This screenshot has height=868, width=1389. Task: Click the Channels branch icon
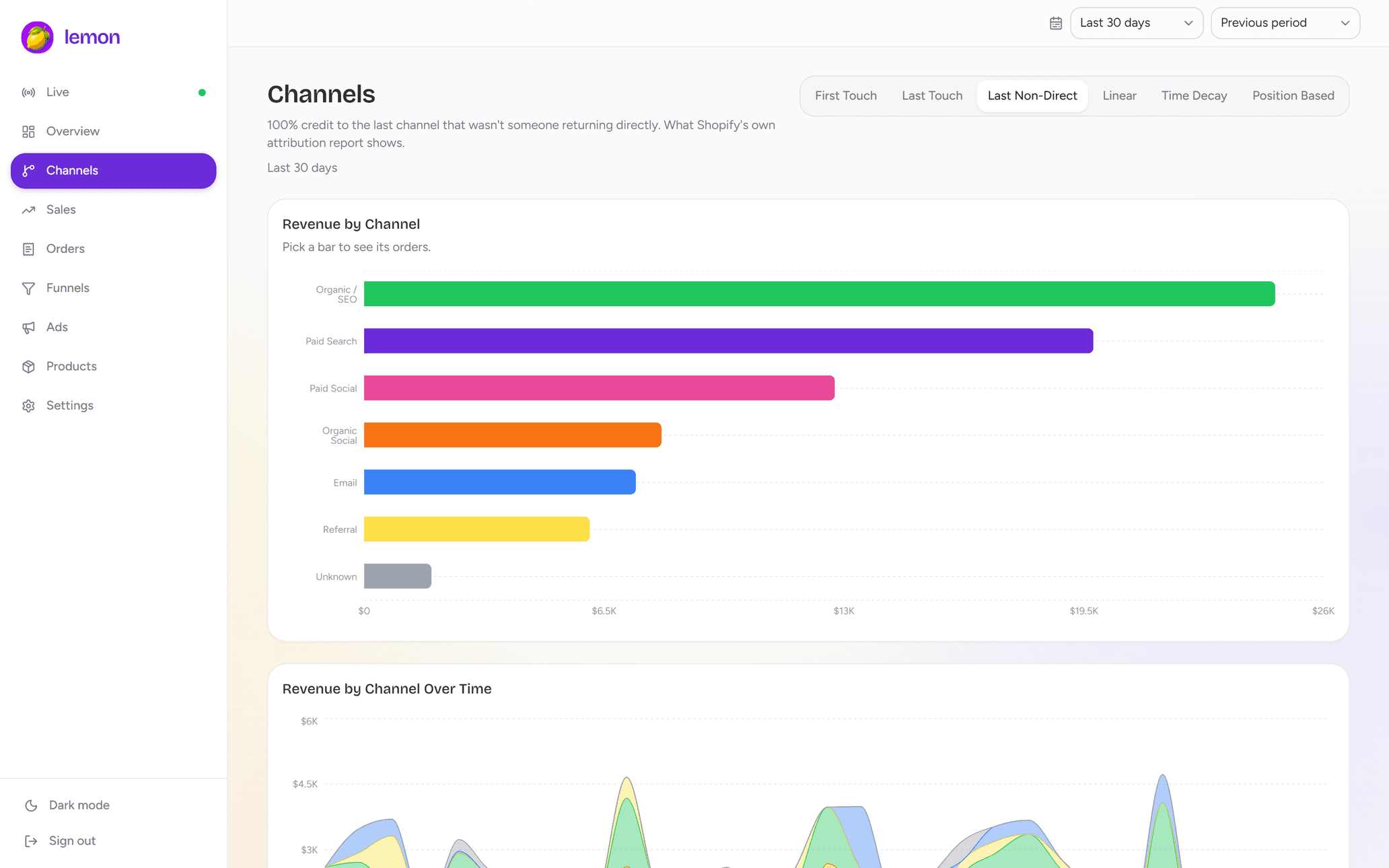pos(28,171)
